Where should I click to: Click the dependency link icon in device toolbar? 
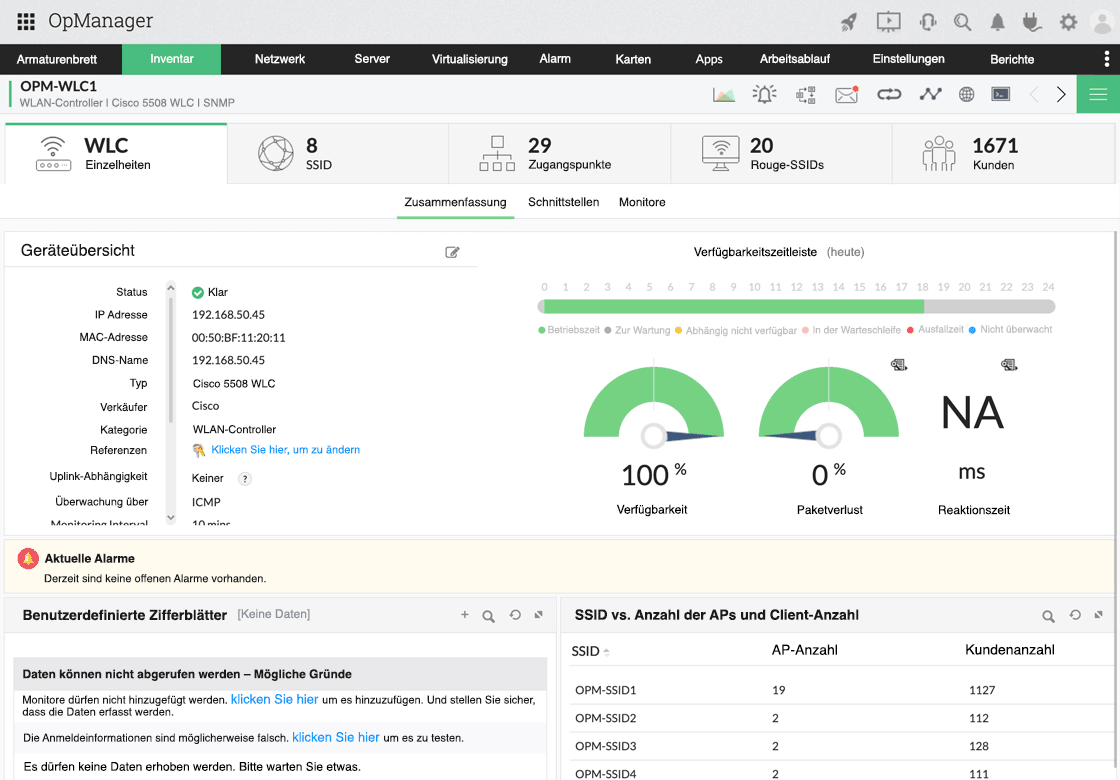[x=890, y=94]
